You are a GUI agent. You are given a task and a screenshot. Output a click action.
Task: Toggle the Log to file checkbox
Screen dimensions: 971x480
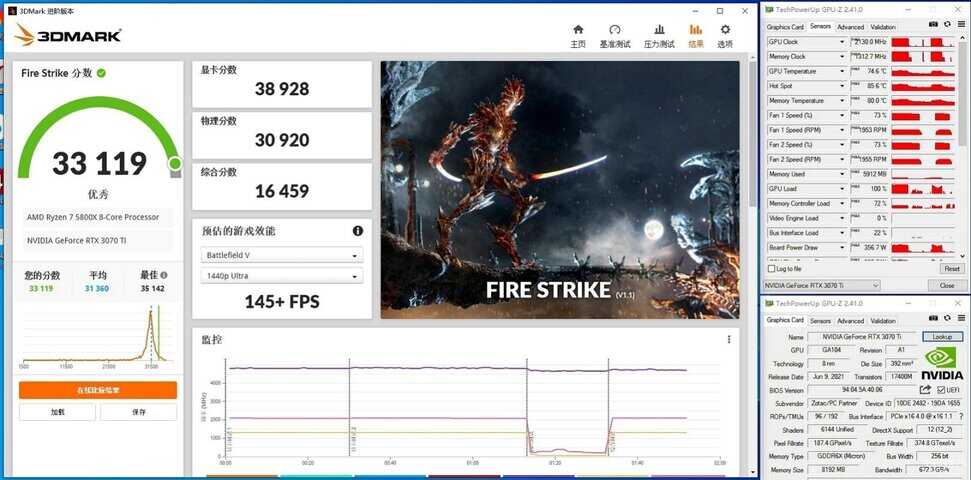(x=771, y=269)
